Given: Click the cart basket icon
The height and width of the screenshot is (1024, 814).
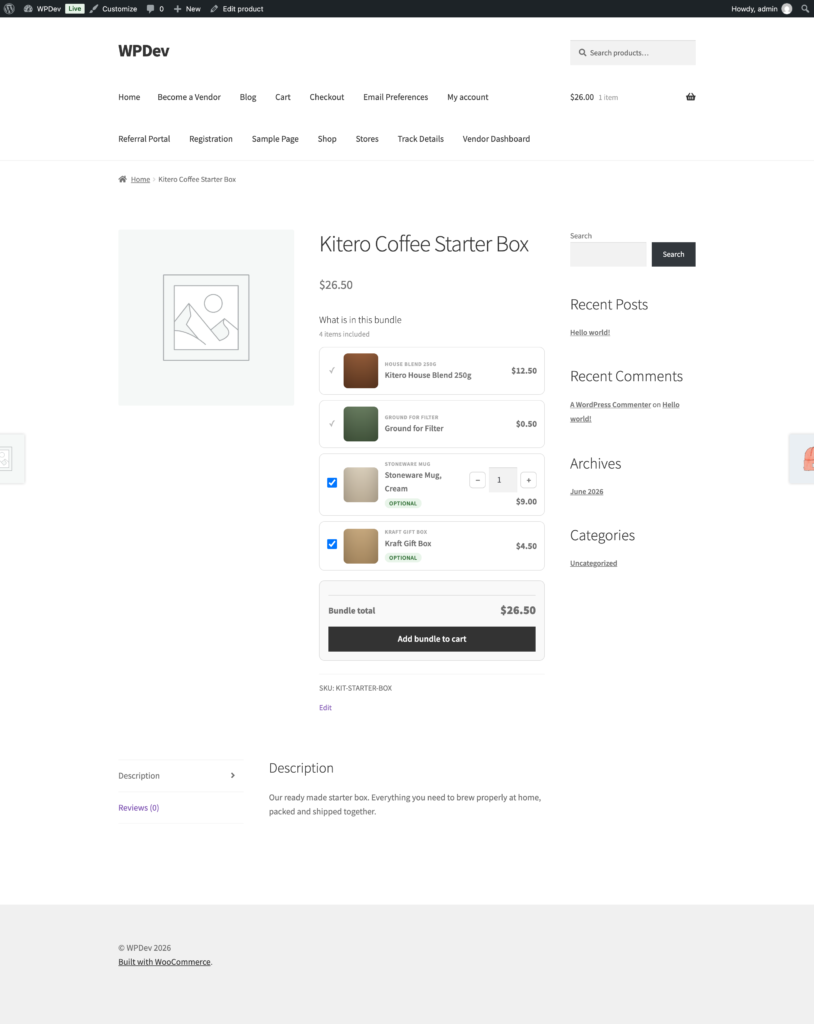Looking at the screenshot, I should 691,97.
